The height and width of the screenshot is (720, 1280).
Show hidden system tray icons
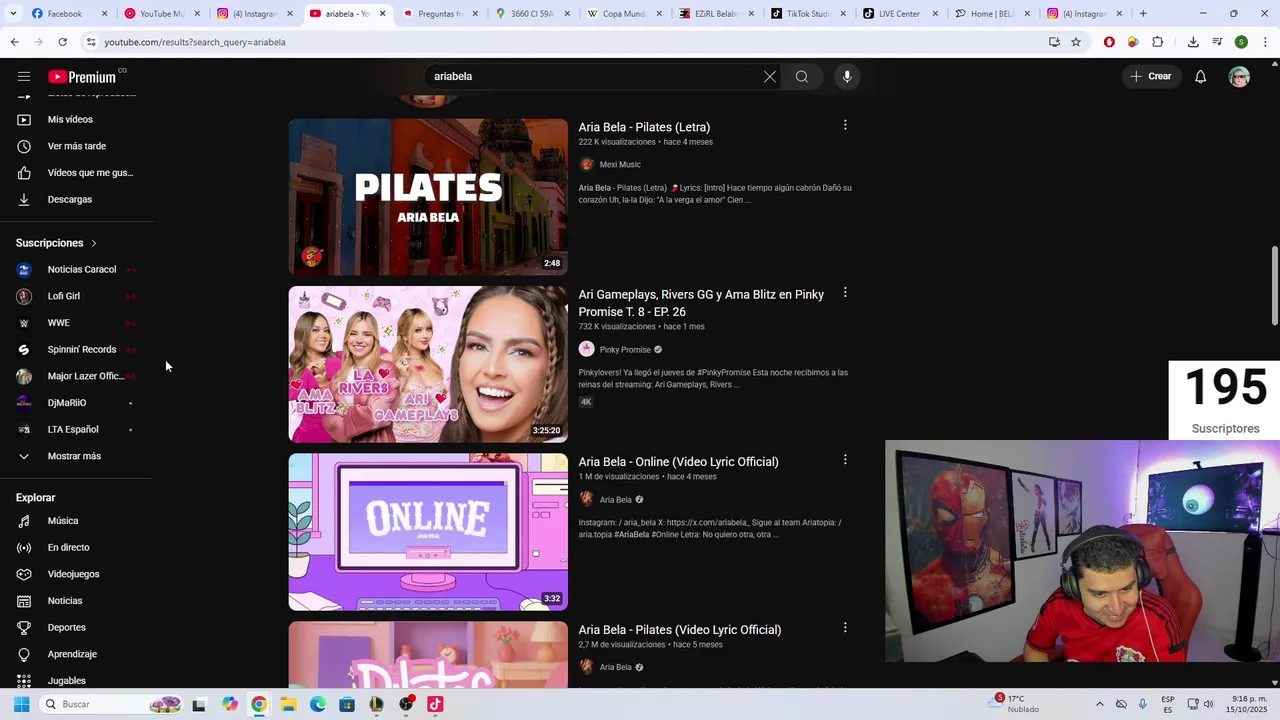click(1100, 704)
